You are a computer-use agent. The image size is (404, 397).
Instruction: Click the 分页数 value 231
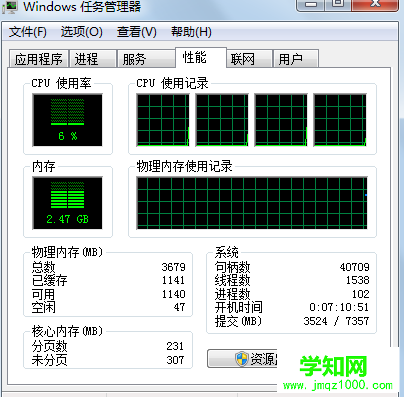click(x=175, y=346)
